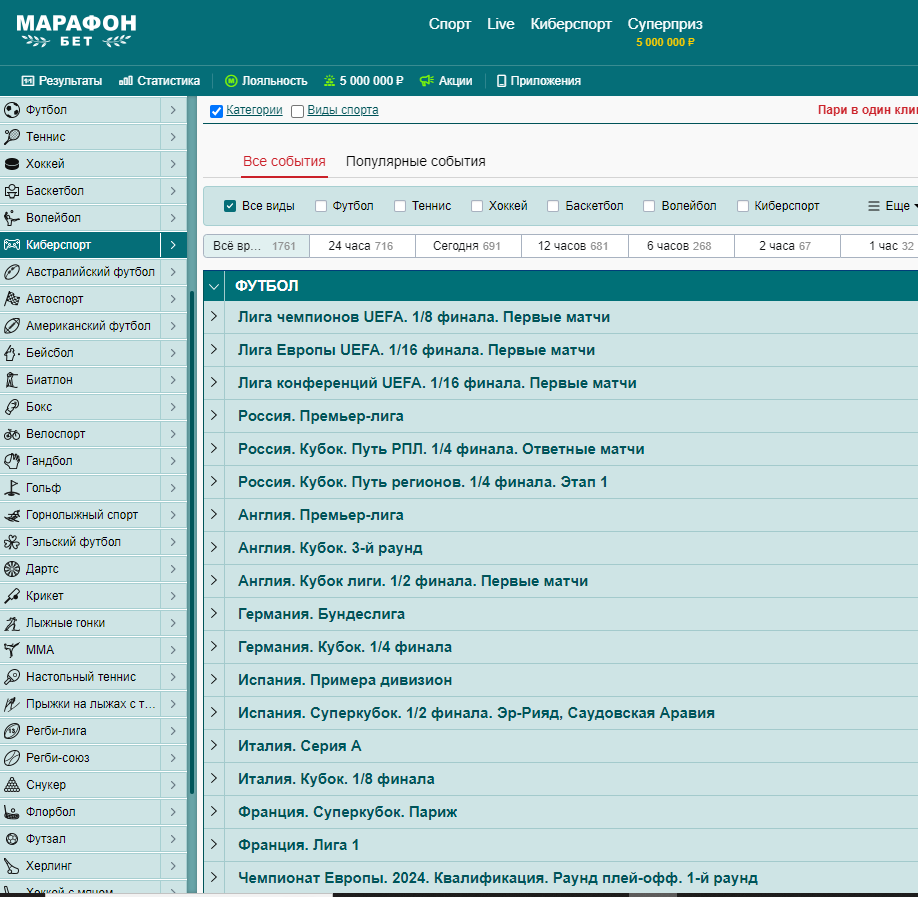Open the Live top menu

(x=501, y=24)
